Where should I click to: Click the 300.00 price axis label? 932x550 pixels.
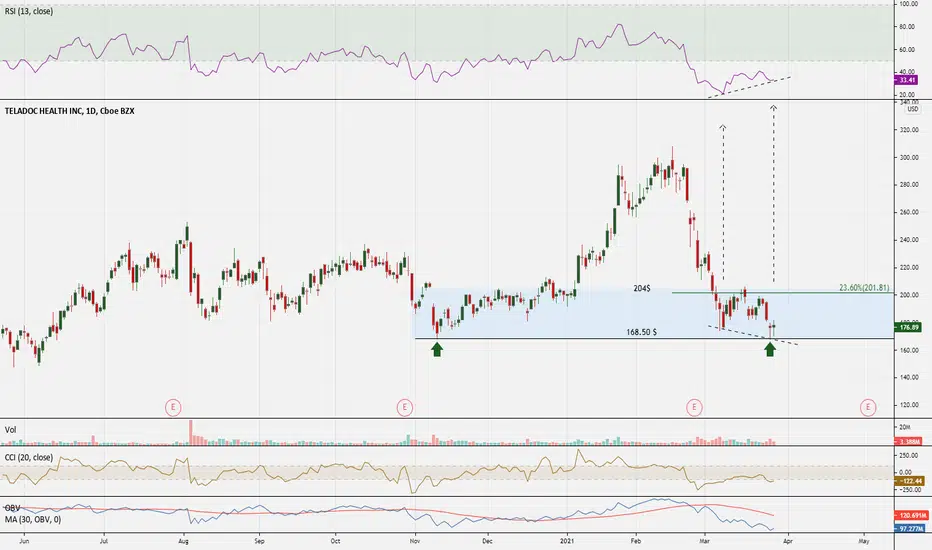908,158
